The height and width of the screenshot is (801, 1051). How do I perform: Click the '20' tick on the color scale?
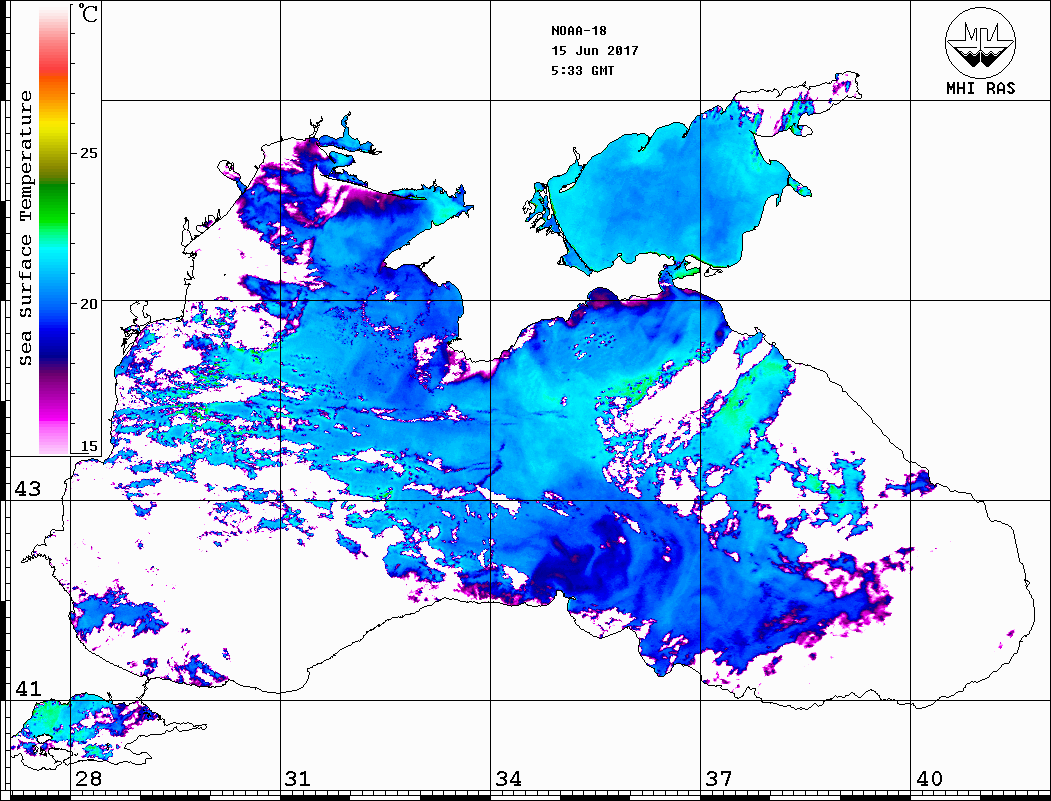pyautogui.click(x=88, y=304)
